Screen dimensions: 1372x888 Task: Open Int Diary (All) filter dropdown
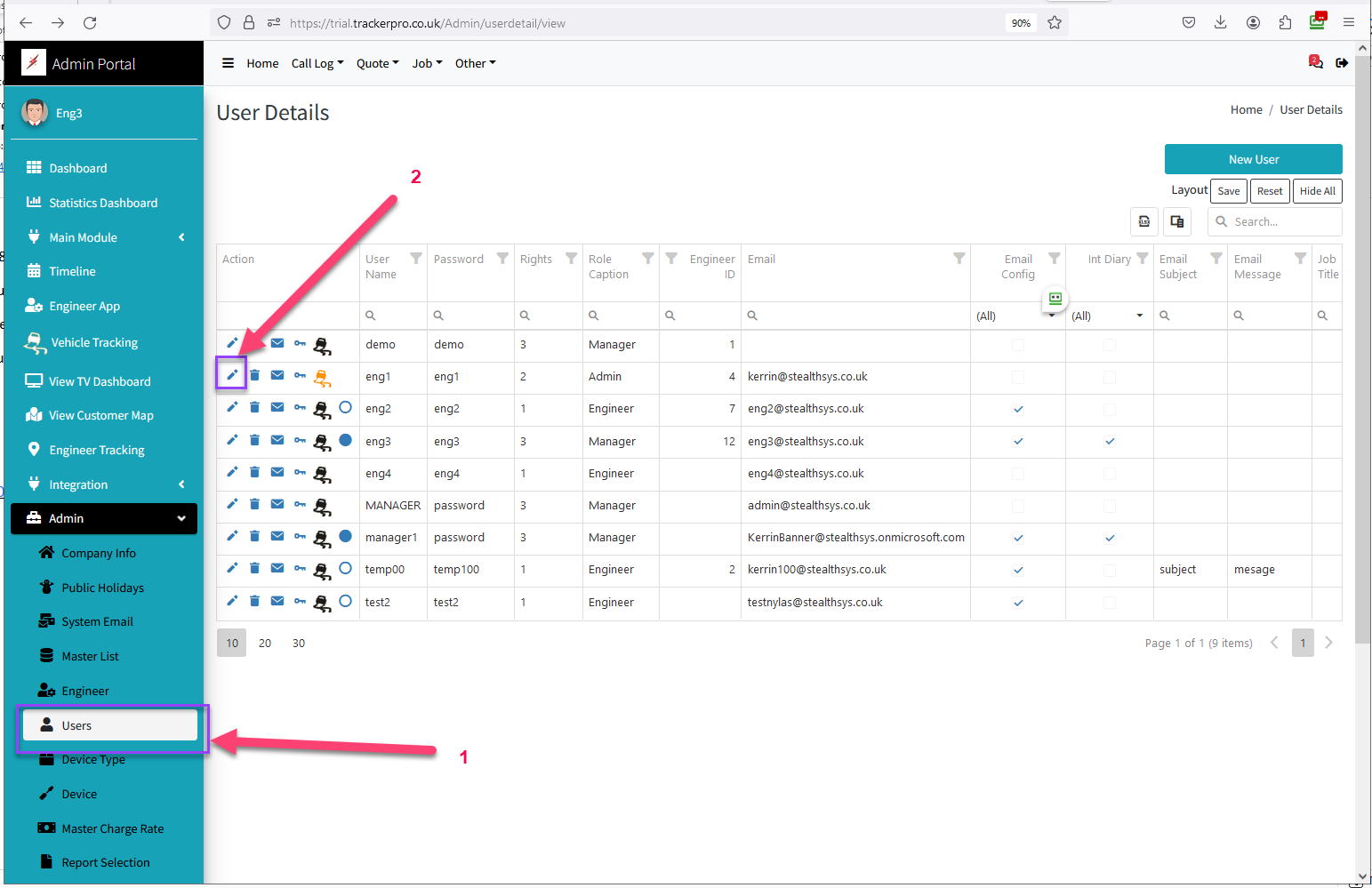click(x=1109, y=316)
